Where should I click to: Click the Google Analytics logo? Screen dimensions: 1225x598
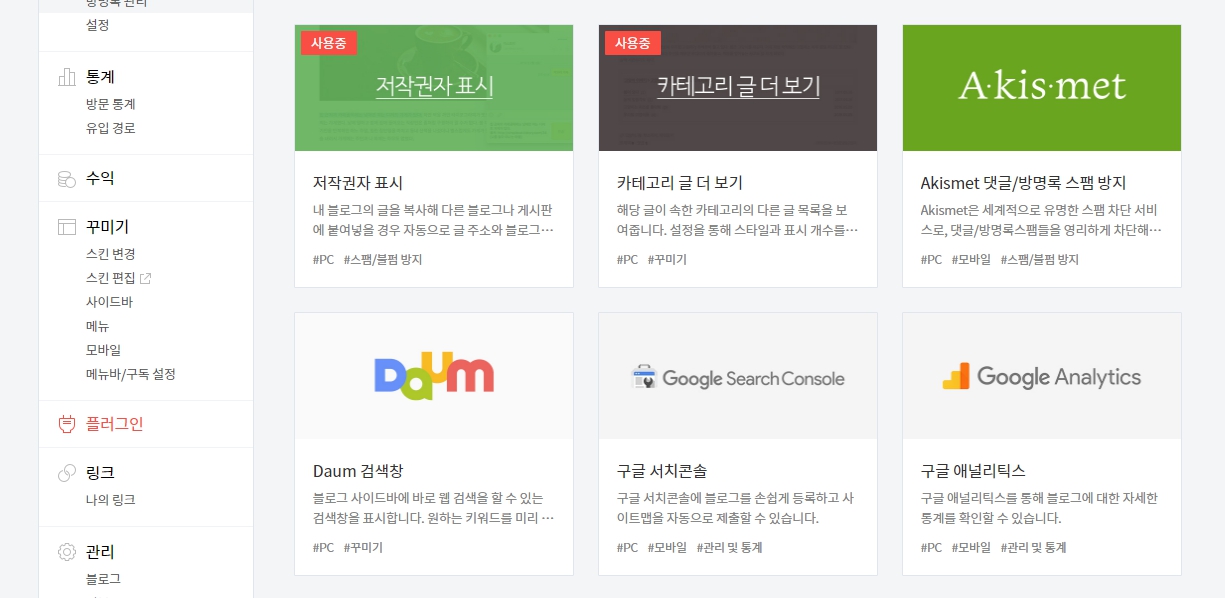click(x=1042, y=377)
